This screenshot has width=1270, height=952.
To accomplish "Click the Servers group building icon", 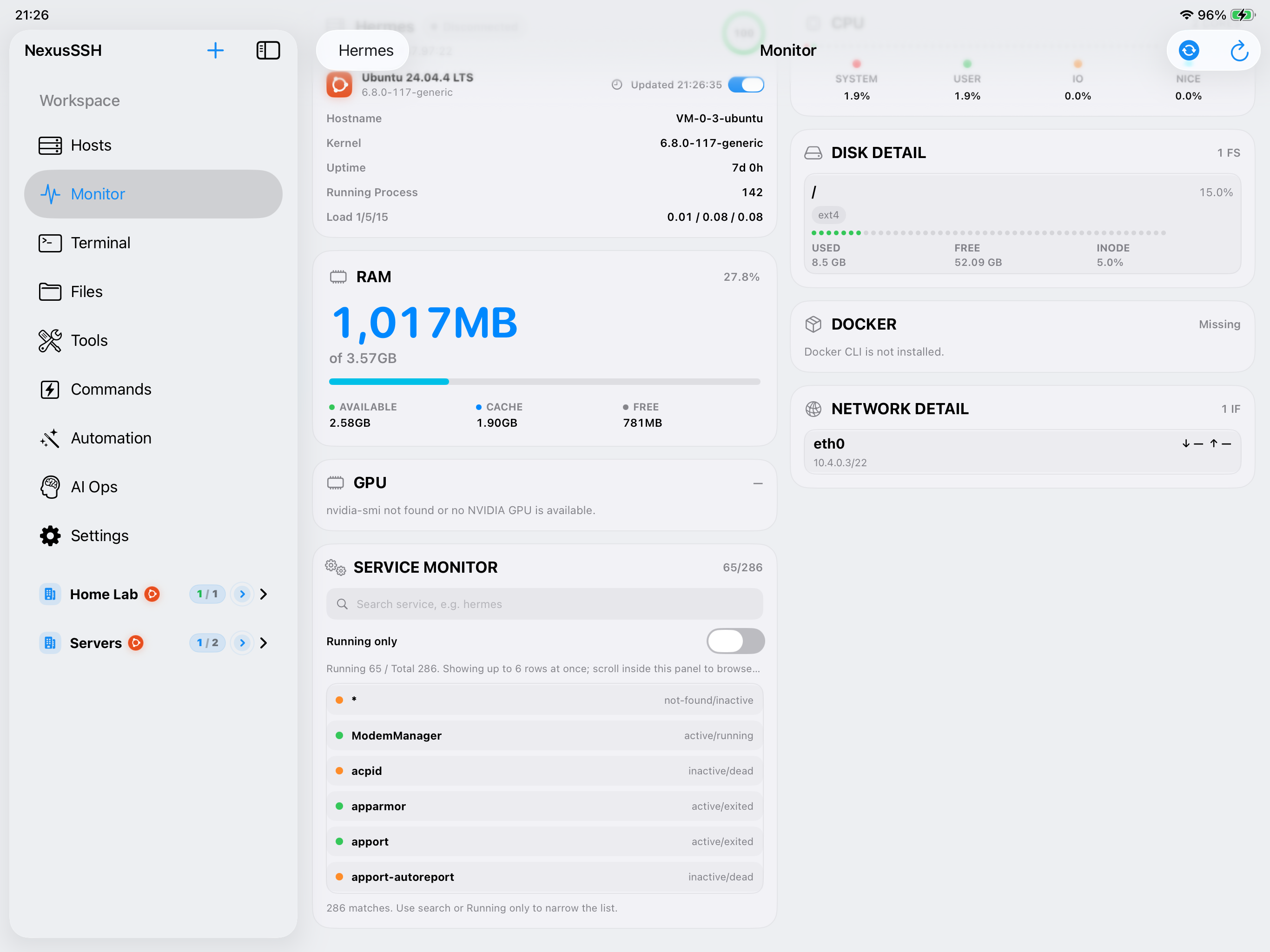I will pos(50,643).
